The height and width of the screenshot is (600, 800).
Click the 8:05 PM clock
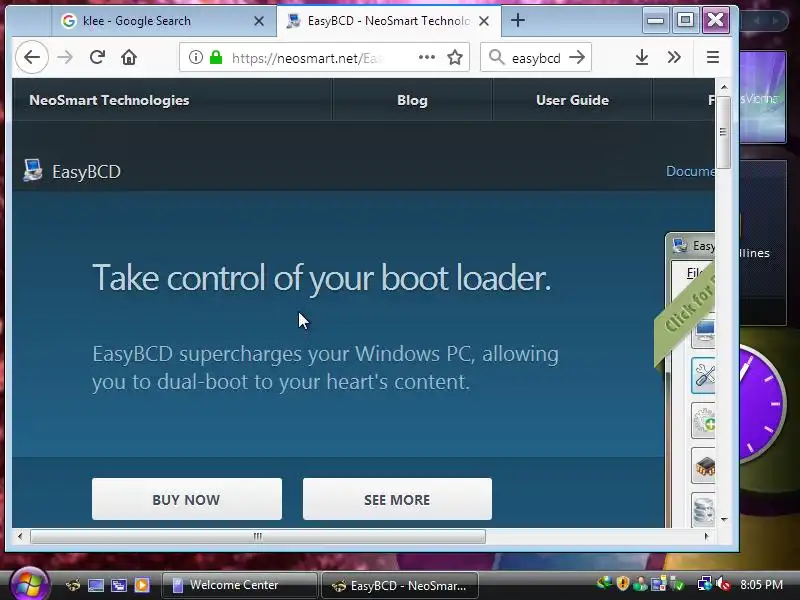click(761, 584)
